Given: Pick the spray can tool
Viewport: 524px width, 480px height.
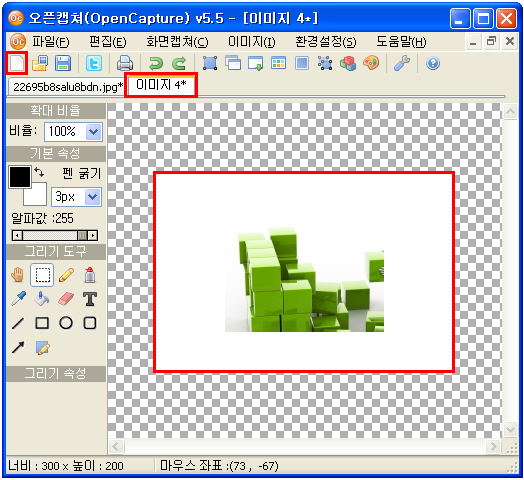Looking at the screenshot, I should pyautogui.click(x=90, y=275).
